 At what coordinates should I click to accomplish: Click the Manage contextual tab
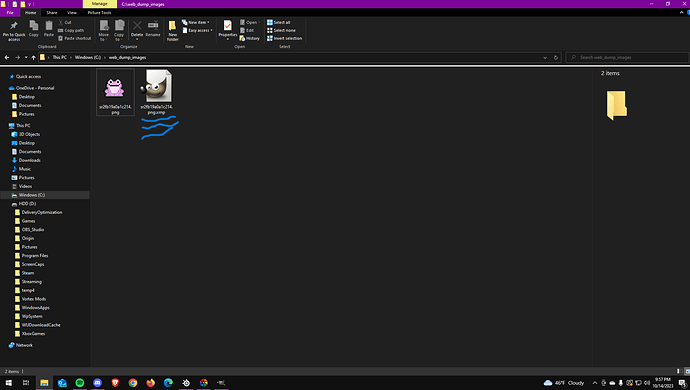(99, 4)
